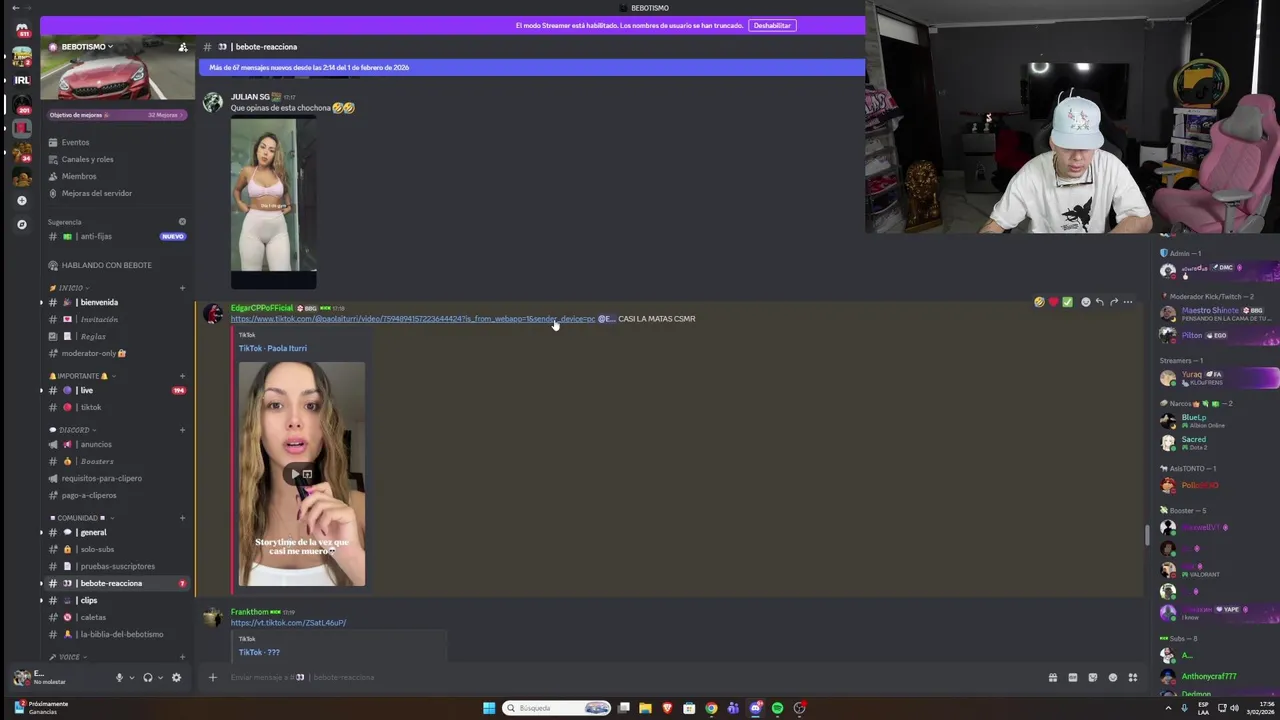
Task: Open emoji picker in chat bar
Action: pos(1112,677)
